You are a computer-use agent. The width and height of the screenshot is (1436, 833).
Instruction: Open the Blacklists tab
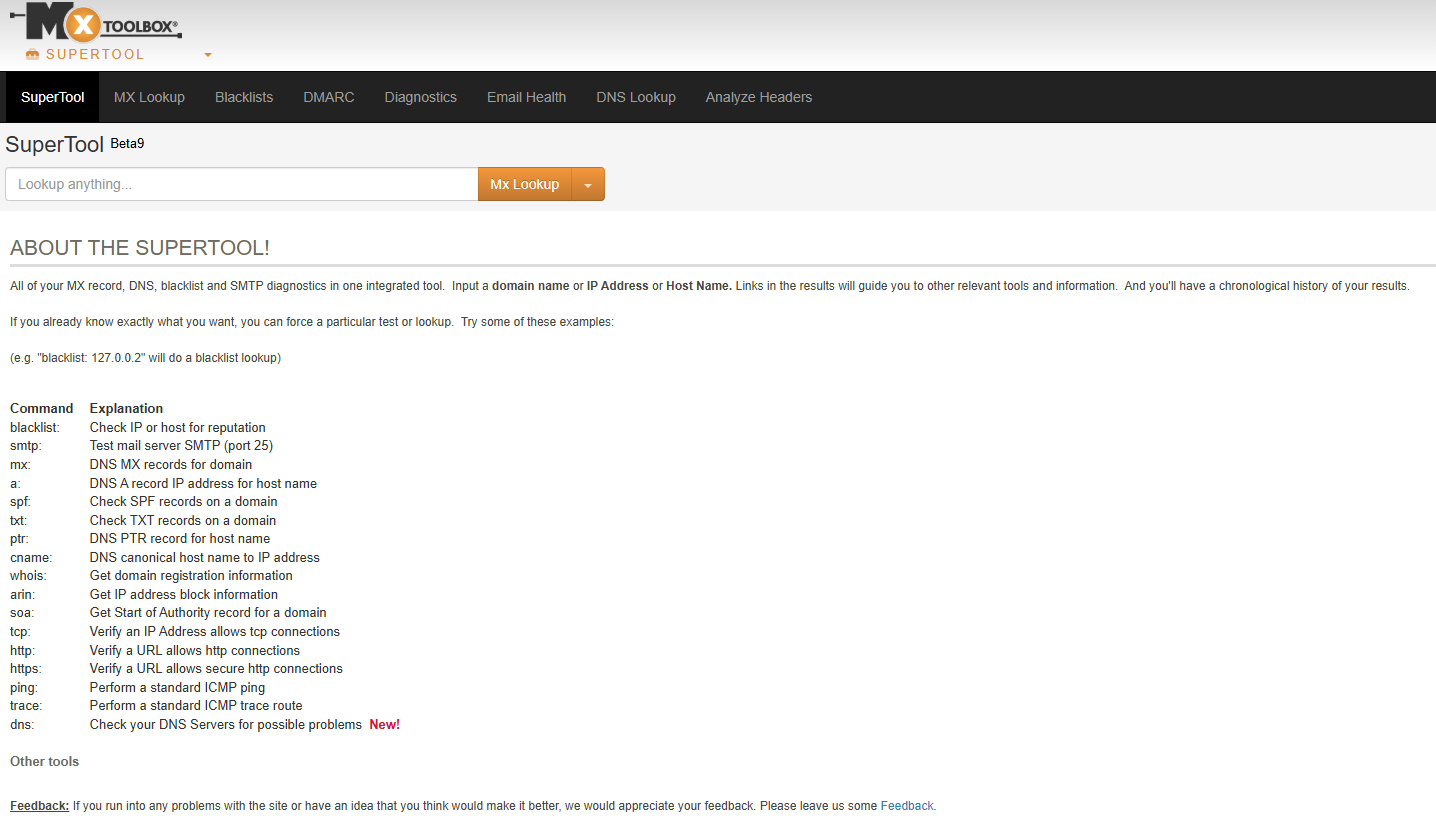point(244,97)
